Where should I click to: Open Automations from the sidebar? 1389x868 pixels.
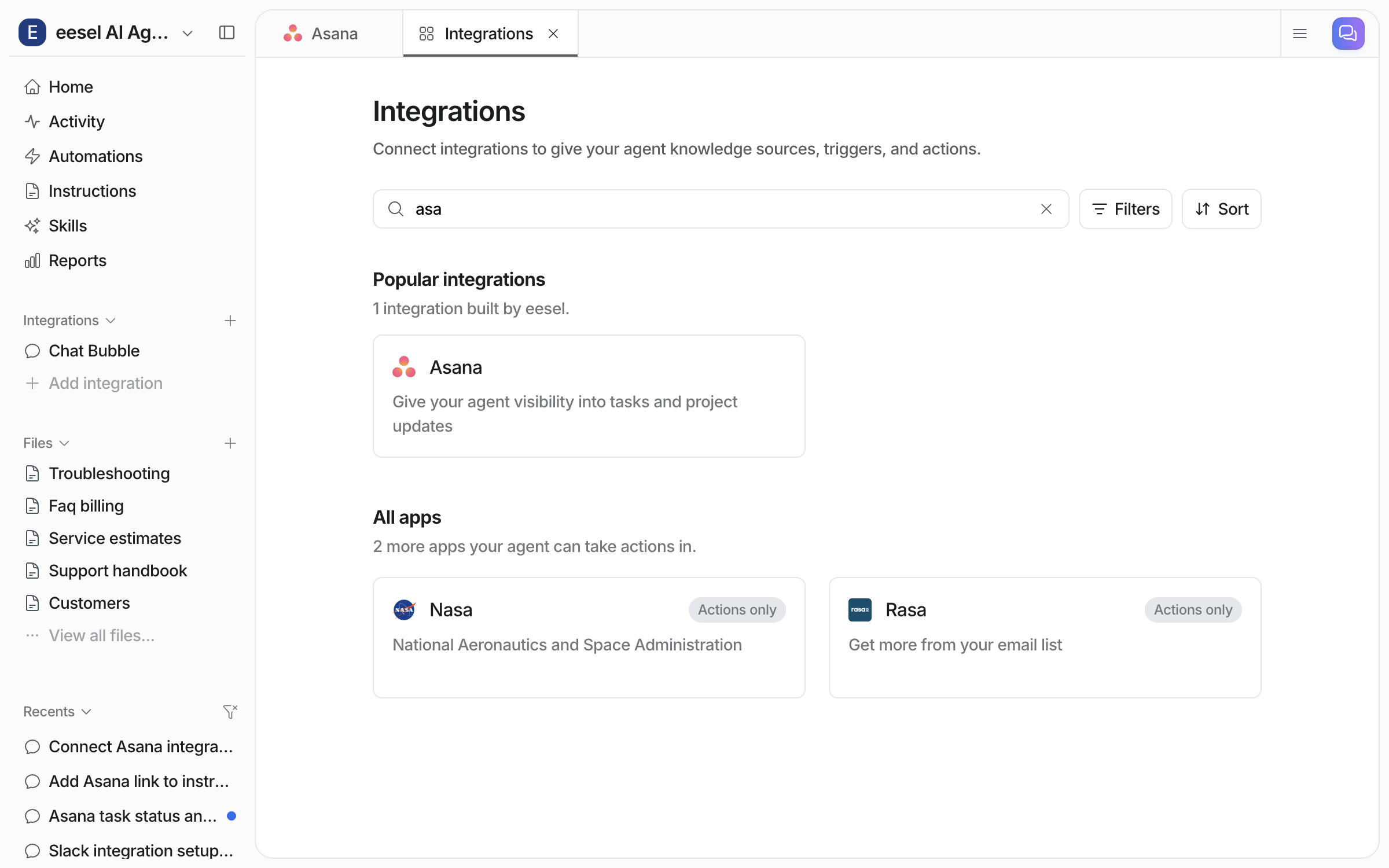point(127,156)
